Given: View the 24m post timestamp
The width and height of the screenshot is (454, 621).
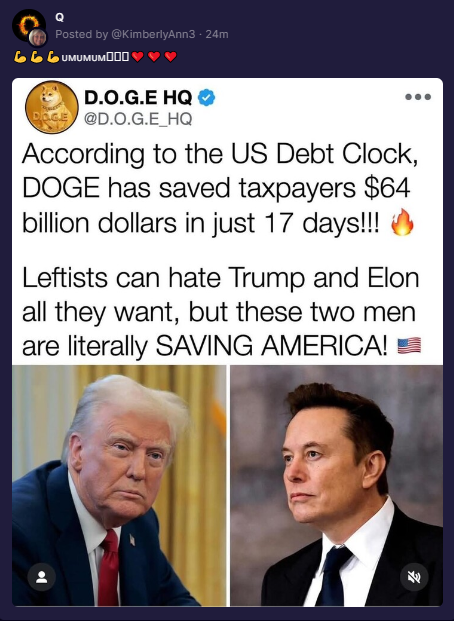Looking at the screenshot, I should point(217,34).
